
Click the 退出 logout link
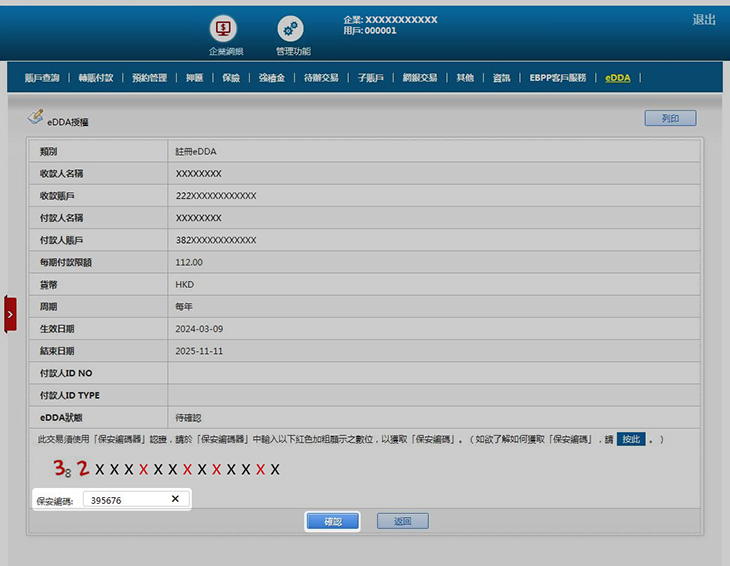[704, 20]
